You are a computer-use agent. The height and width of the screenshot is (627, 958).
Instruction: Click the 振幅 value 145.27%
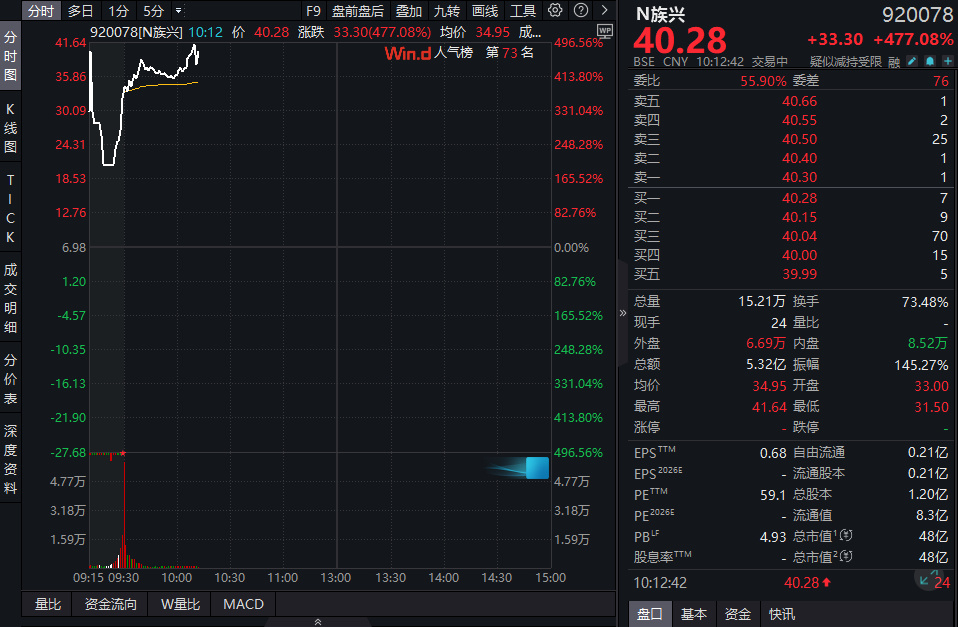pos(921,365)
